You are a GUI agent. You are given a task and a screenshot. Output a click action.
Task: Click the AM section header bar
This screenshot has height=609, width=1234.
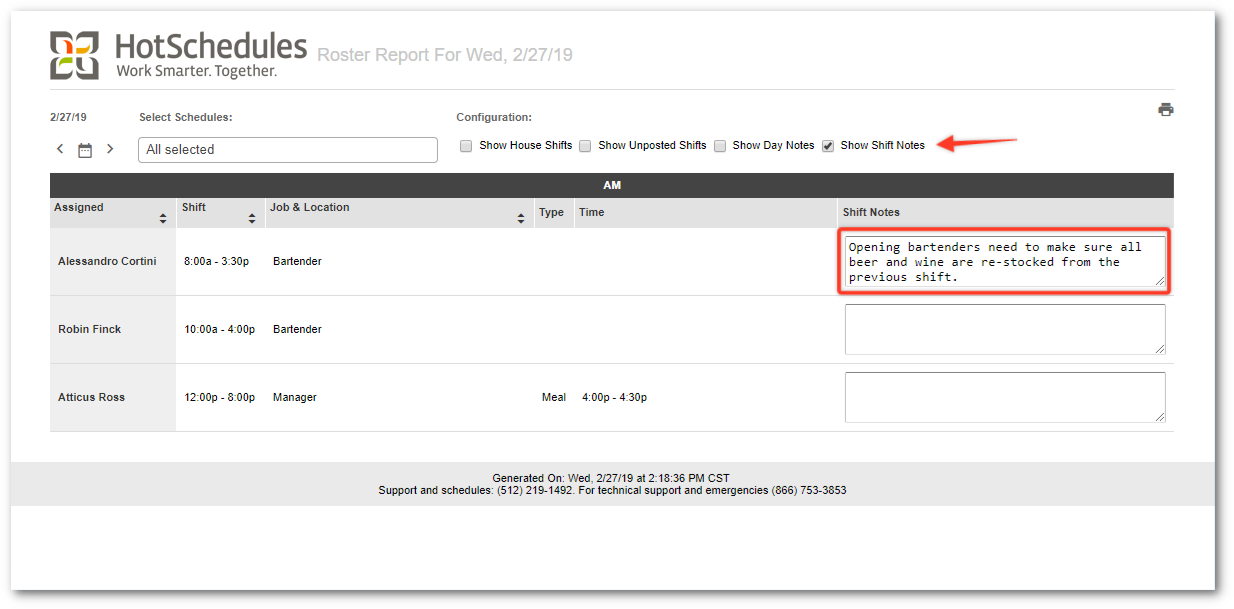point(612,185)
